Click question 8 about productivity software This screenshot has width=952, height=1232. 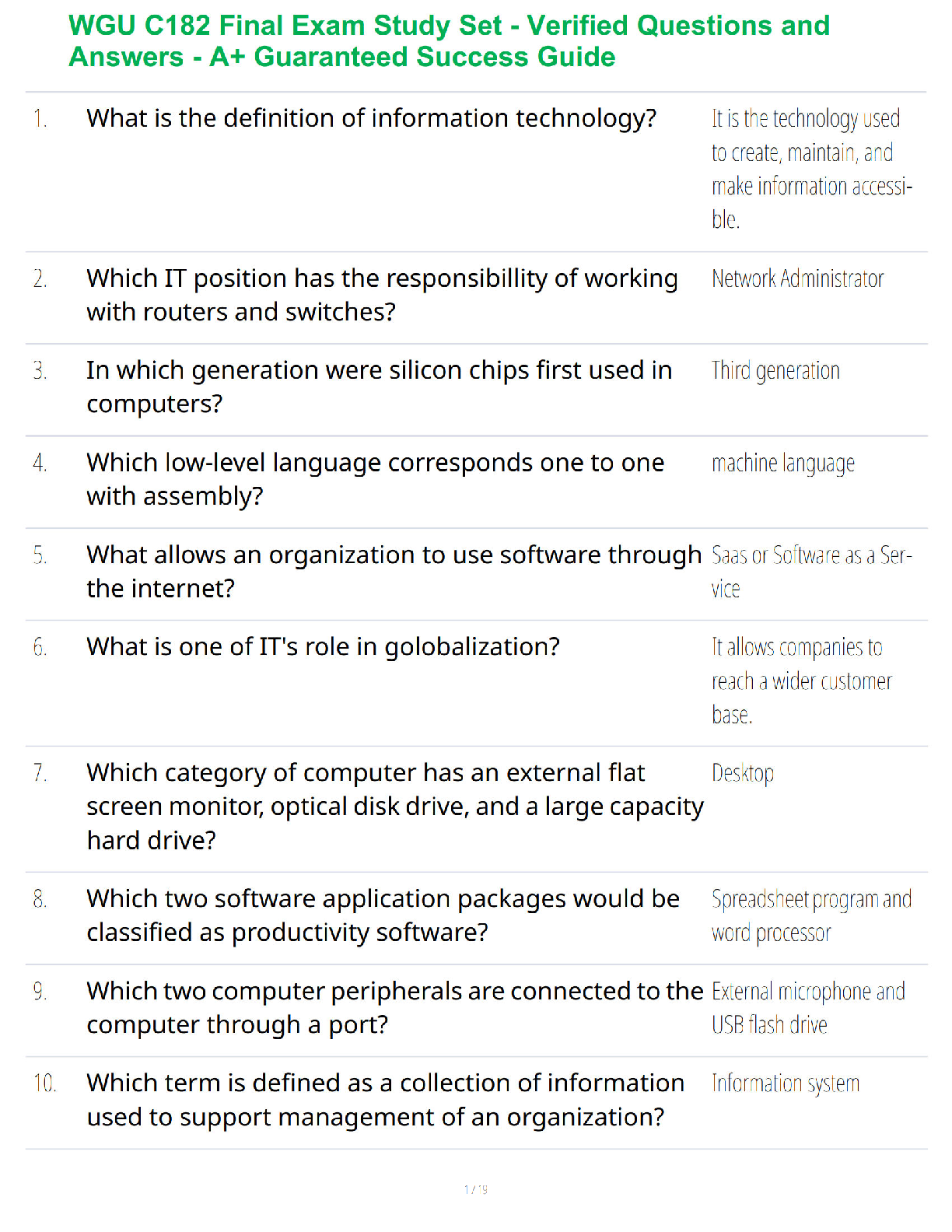click(x=383, y=915)
